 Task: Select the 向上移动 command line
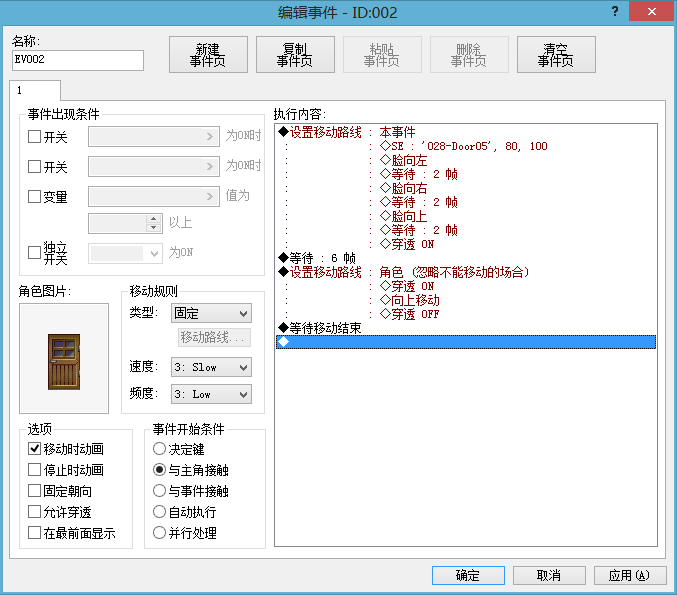tap(466, 300)
